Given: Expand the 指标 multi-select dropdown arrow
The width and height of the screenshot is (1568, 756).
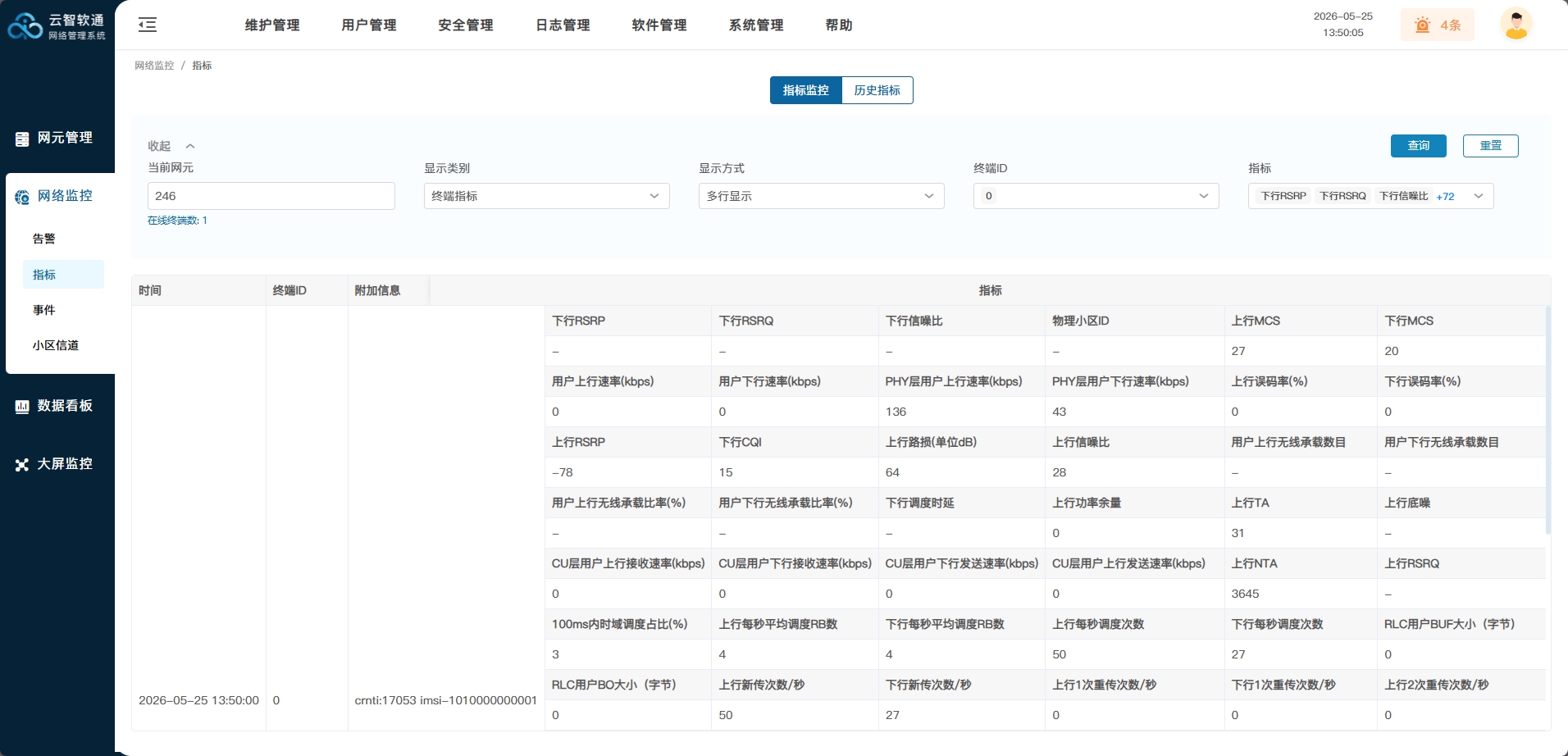Looking at the screenshot, I should (1479, 196).
